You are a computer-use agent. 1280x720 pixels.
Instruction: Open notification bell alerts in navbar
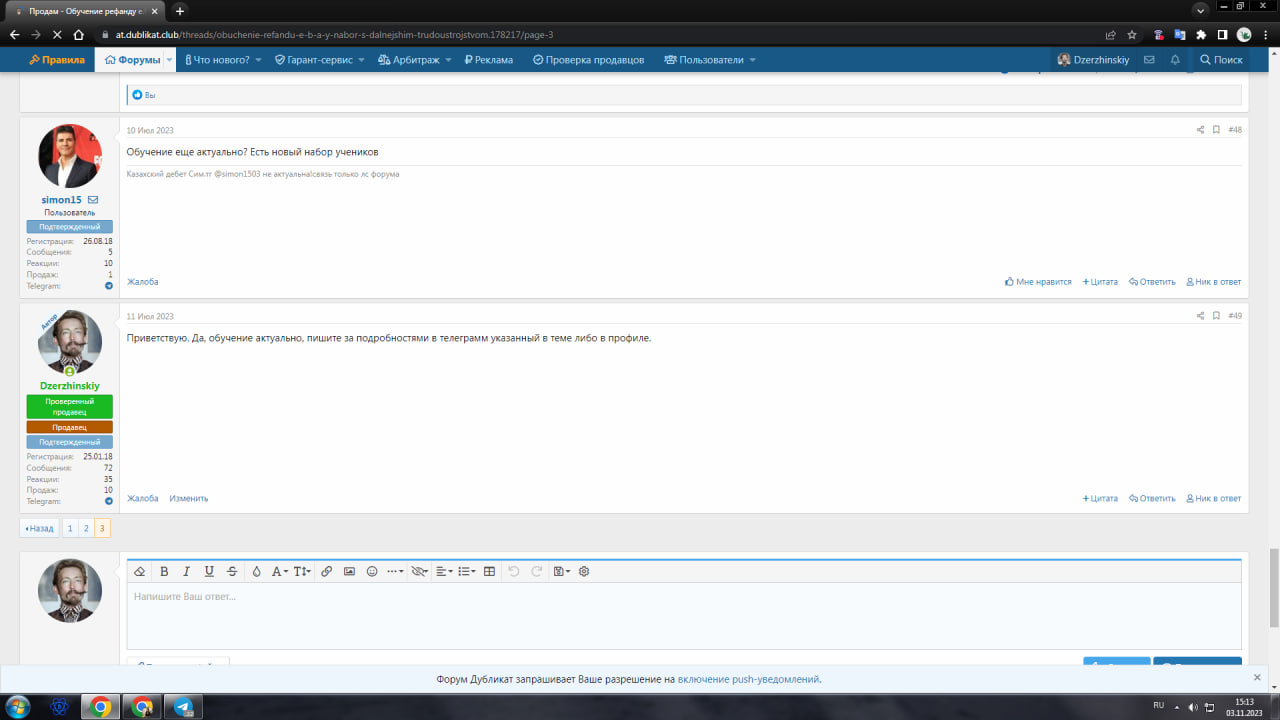[1175, 60]
